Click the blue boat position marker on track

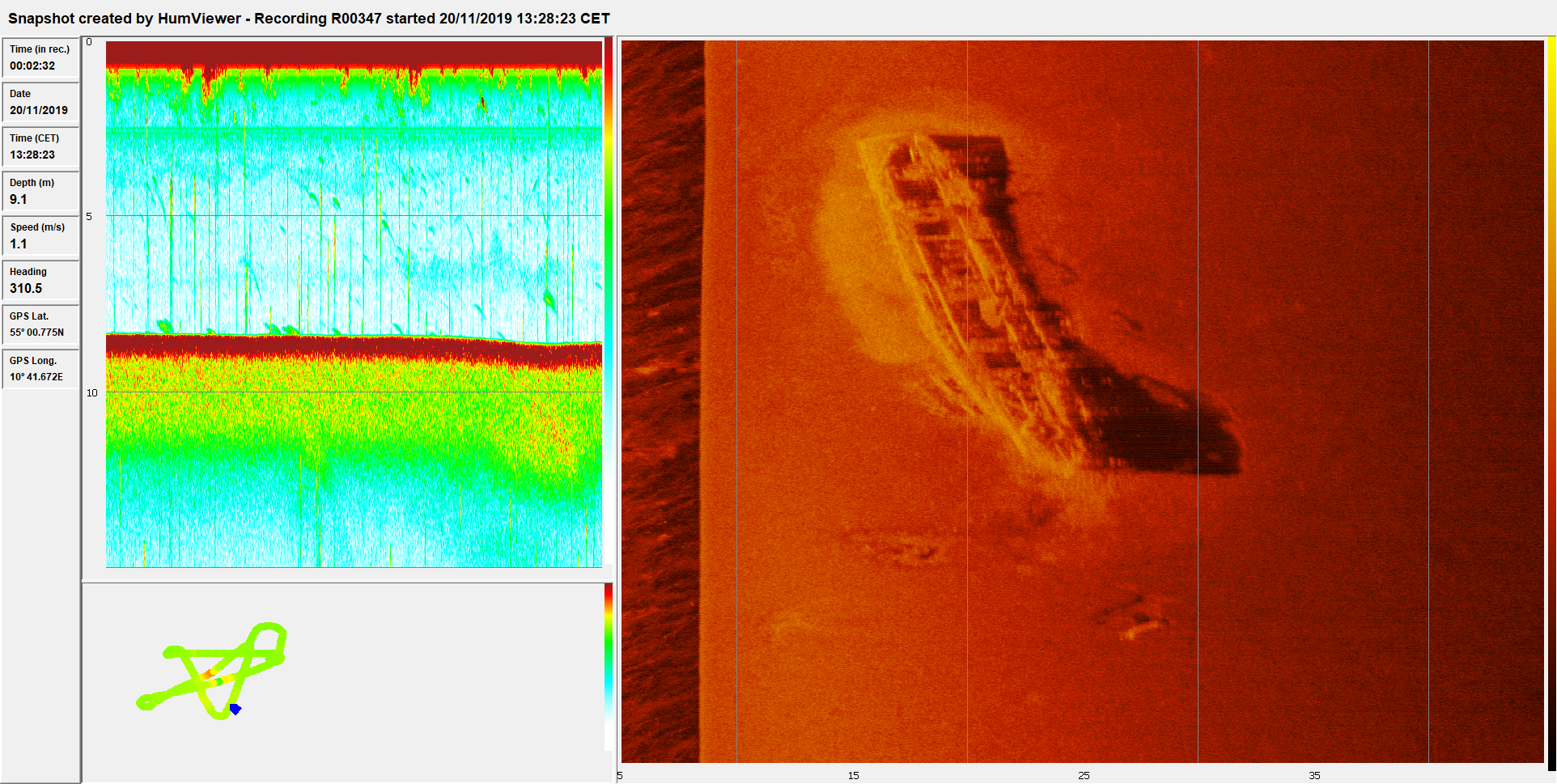[235, 709]
